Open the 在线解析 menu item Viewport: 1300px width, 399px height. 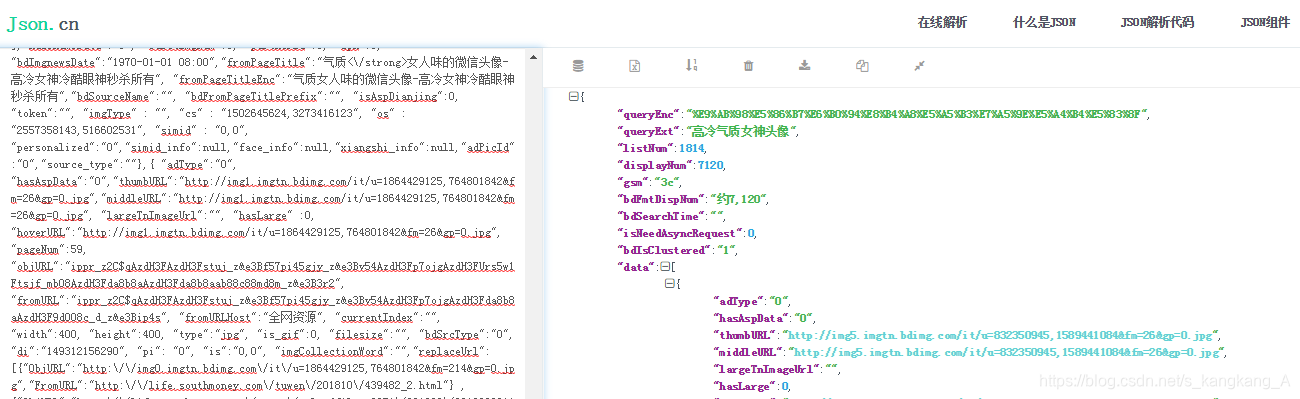942,23
